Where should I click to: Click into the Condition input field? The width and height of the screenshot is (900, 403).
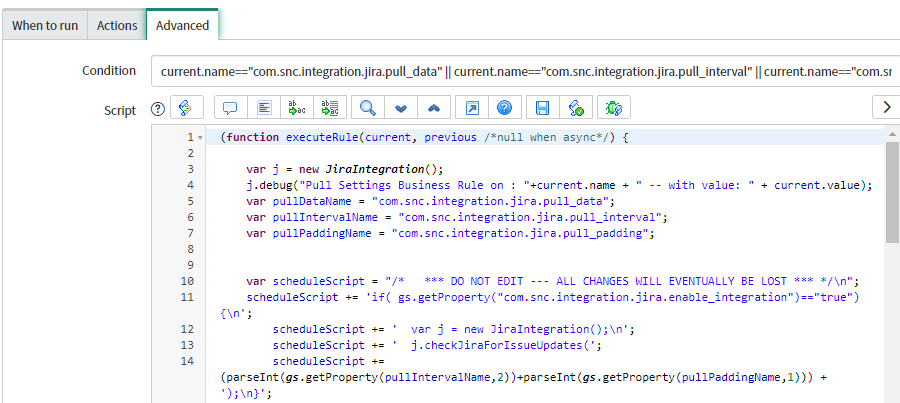pos(525,71)
